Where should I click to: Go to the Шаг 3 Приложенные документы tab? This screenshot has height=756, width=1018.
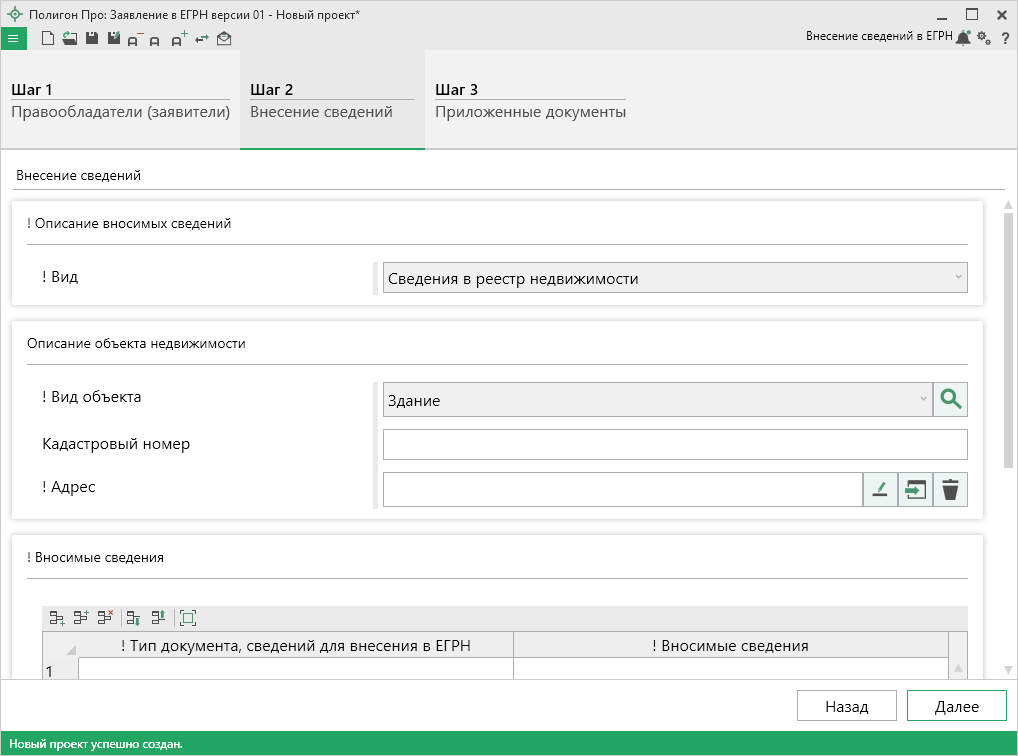[530, 100]
